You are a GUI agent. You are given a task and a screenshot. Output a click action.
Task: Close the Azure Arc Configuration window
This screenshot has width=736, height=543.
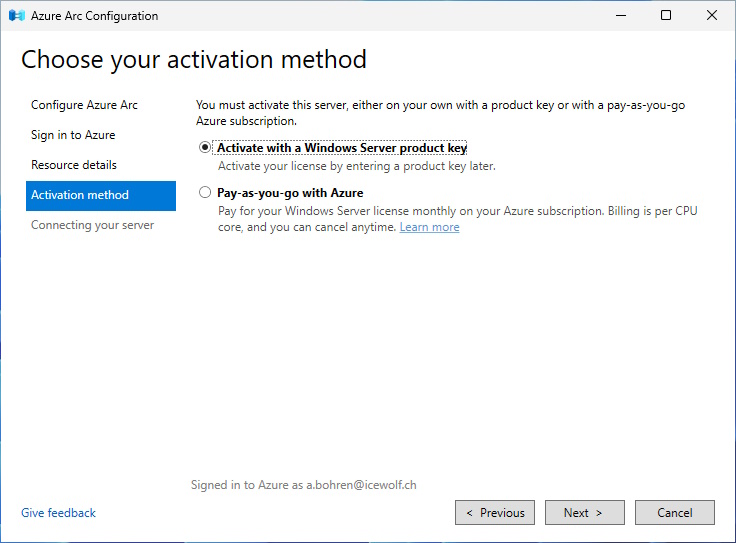[x=712, y=15]
